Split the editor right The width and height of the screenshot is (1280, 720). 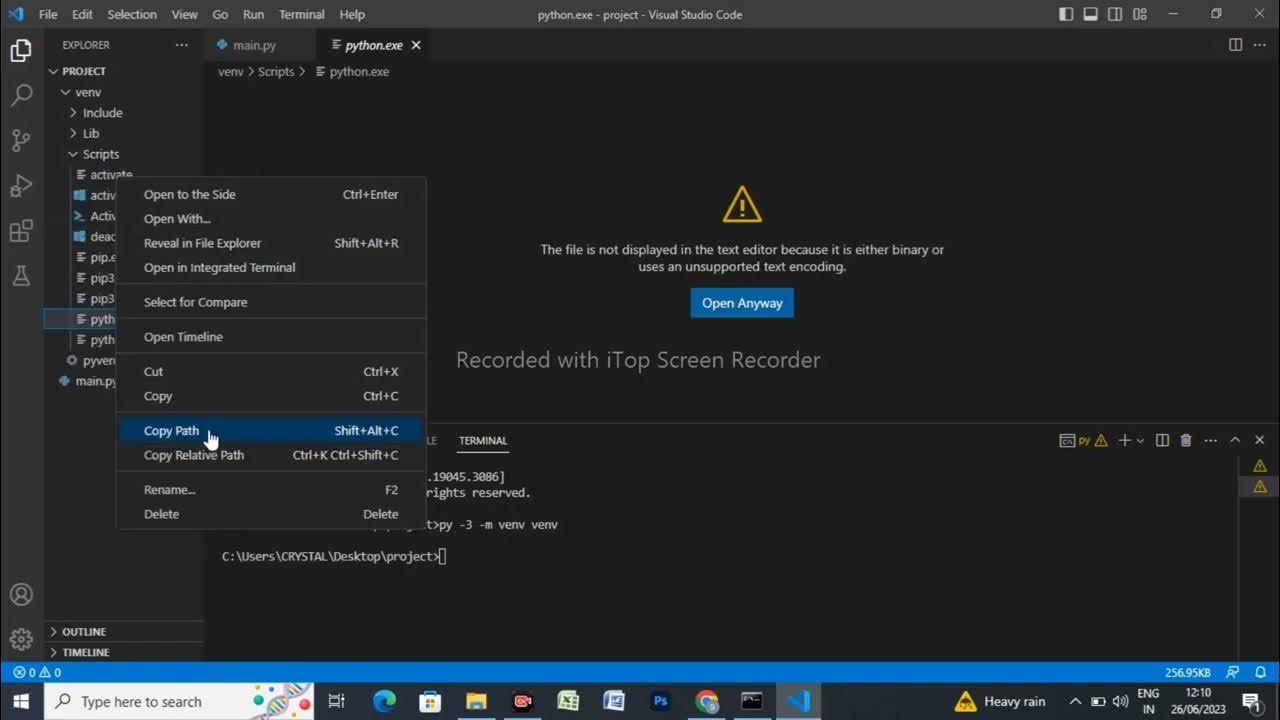pyautogui.click(x=1235, y=45)
